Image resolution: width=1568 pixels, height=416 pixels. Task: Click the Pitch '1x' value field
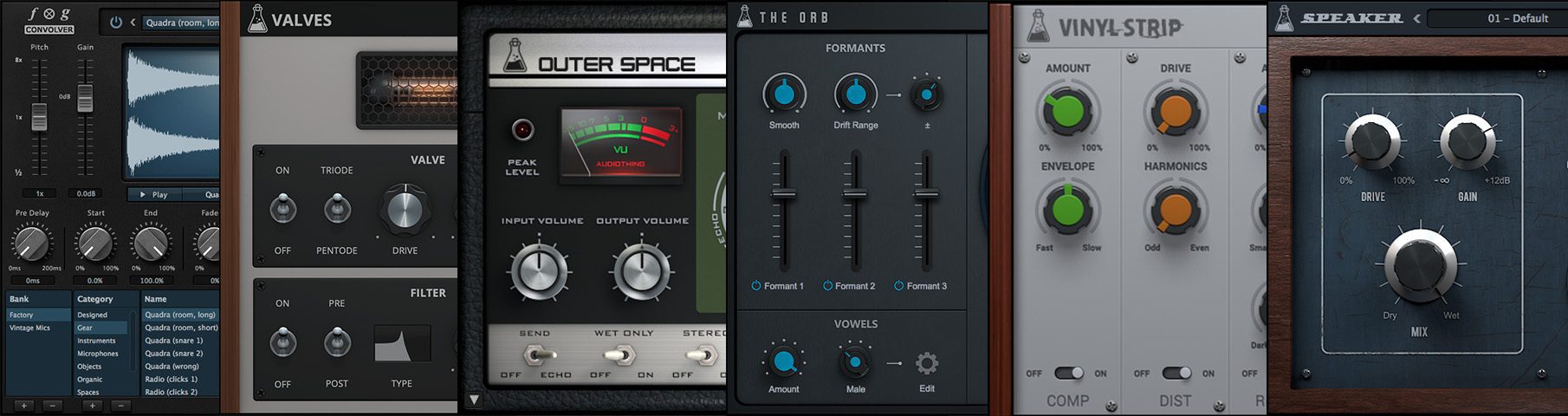[x=40, y=193]
